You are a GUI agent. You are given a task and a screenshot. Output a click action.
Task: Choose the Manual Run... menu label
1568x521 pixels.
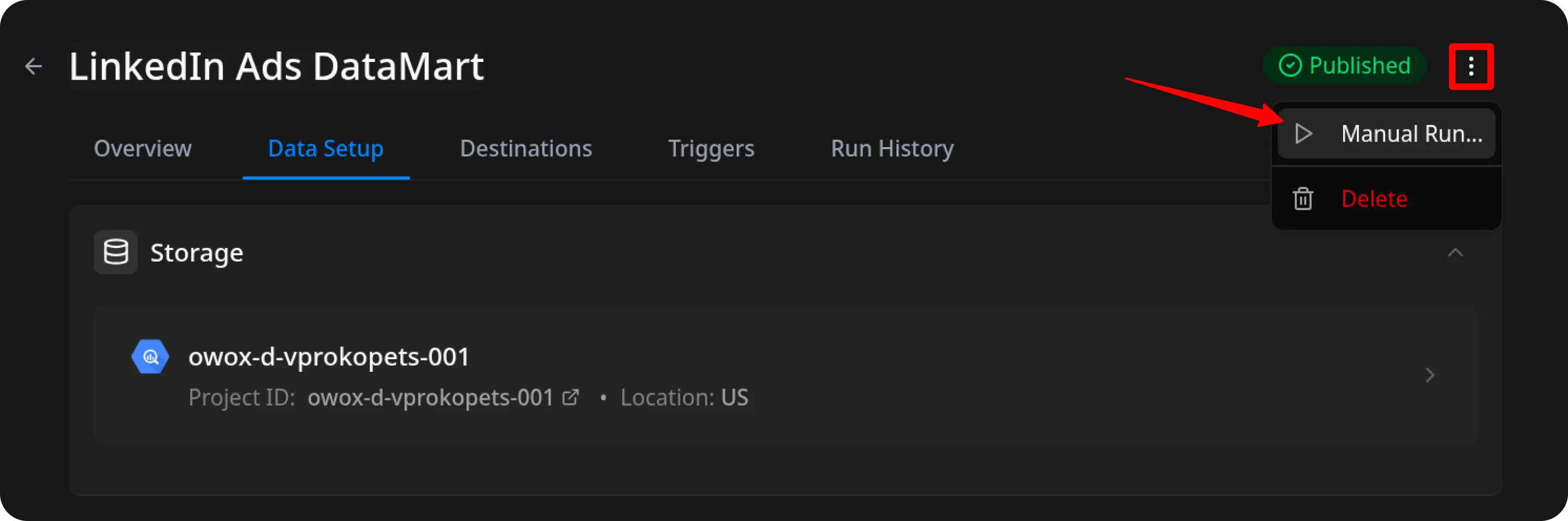coord(1411,133)
